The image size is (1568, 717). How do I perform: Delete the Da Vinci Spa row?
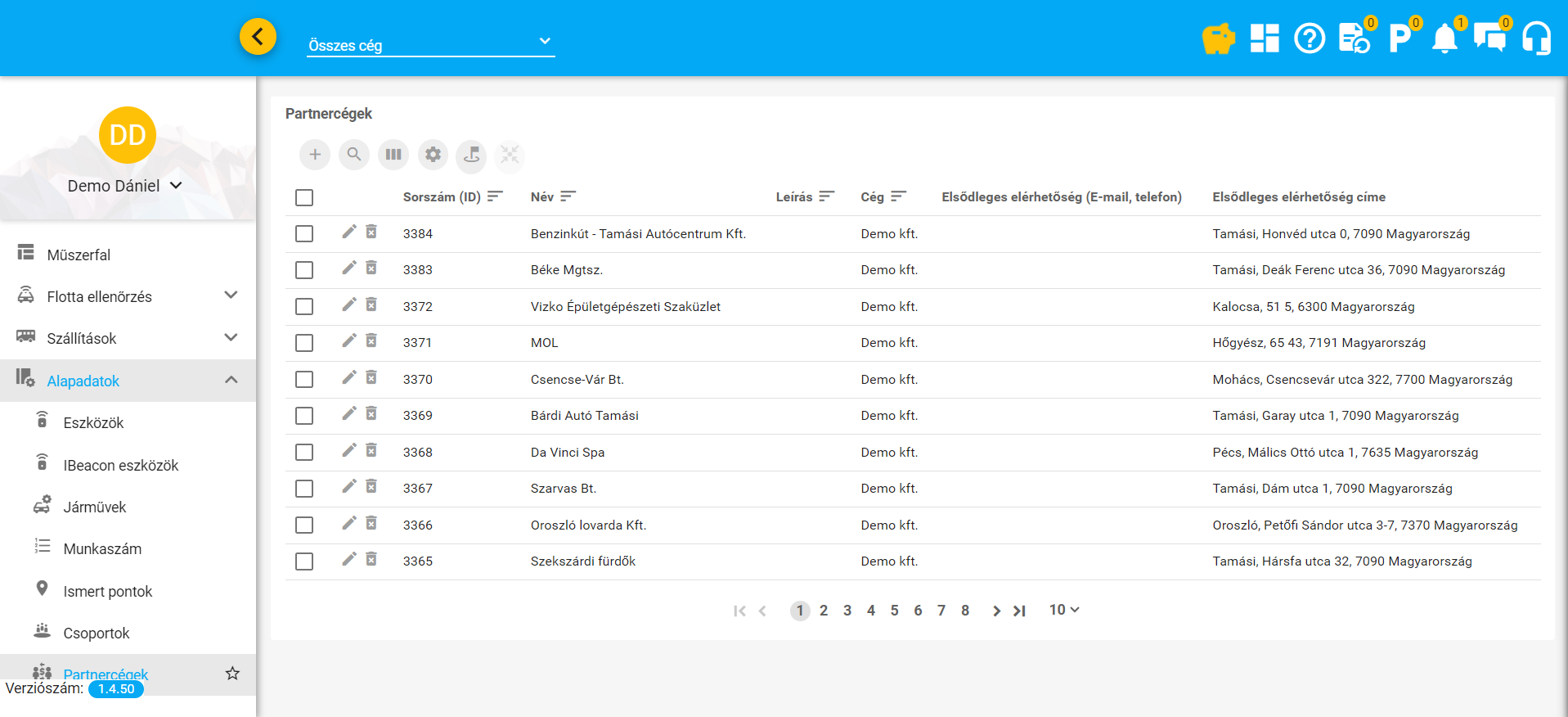pyautogui.click(x=371, y=451)
